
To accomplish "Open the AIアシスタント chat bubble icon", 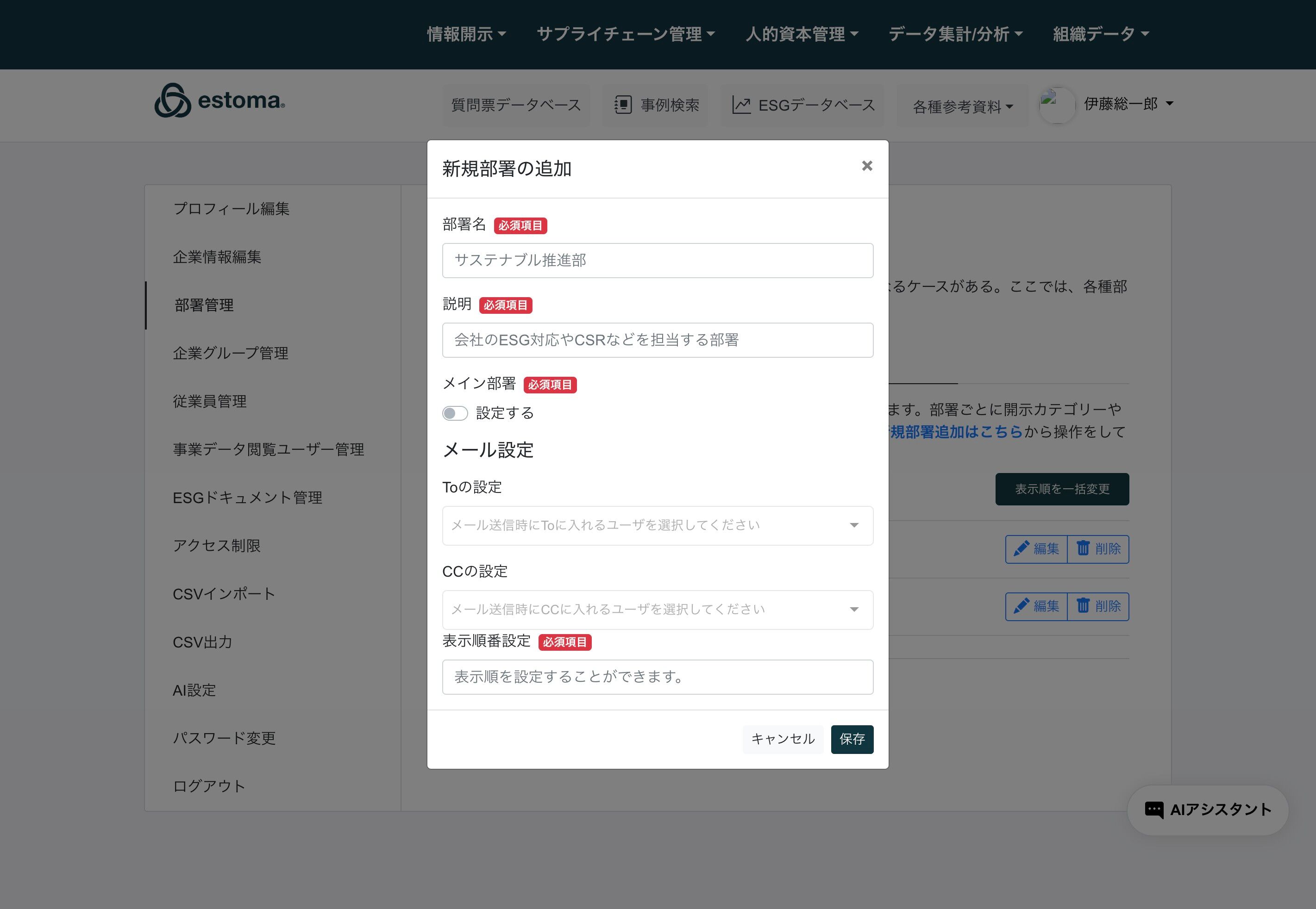I will (x=1154, y=810).
